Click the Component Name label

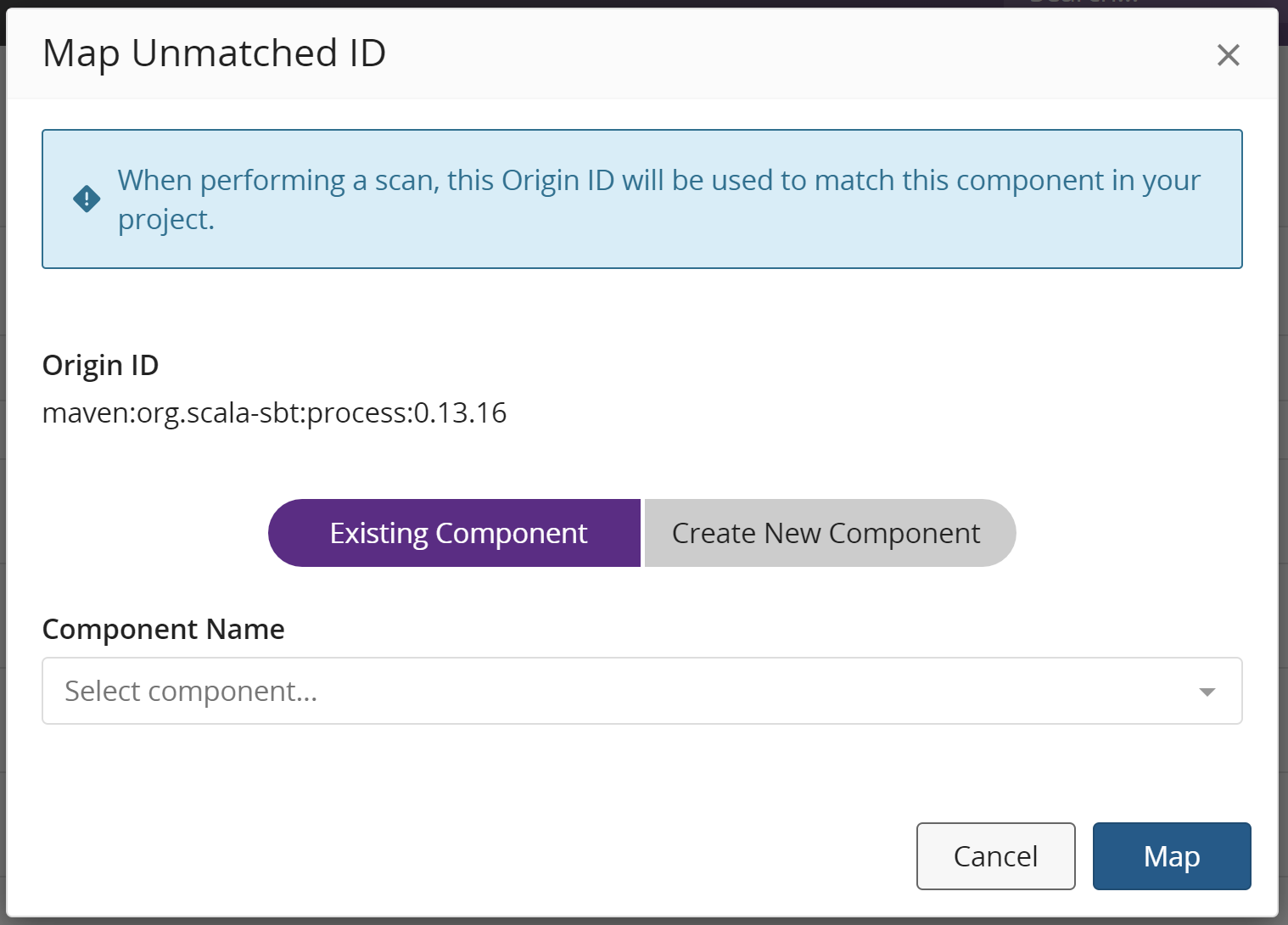tap(163, 629)
